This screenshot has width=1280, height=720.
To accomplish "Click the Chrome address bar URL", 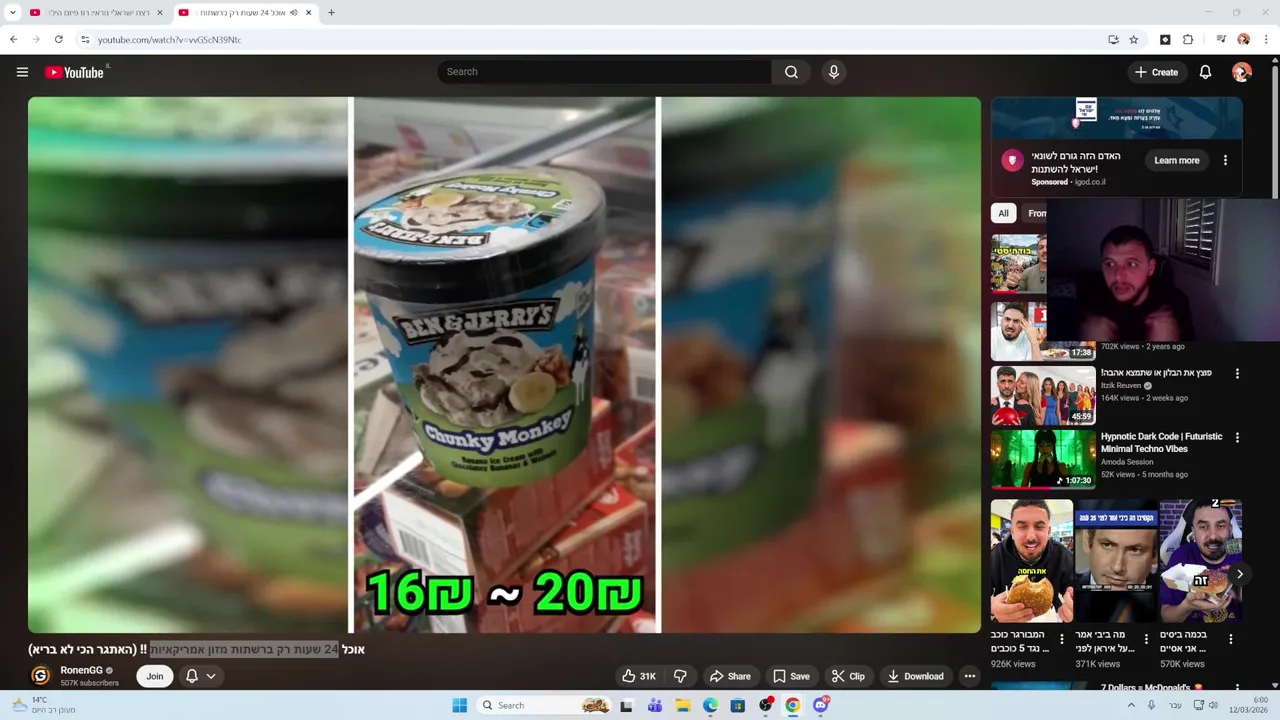I will click(169, 40).
